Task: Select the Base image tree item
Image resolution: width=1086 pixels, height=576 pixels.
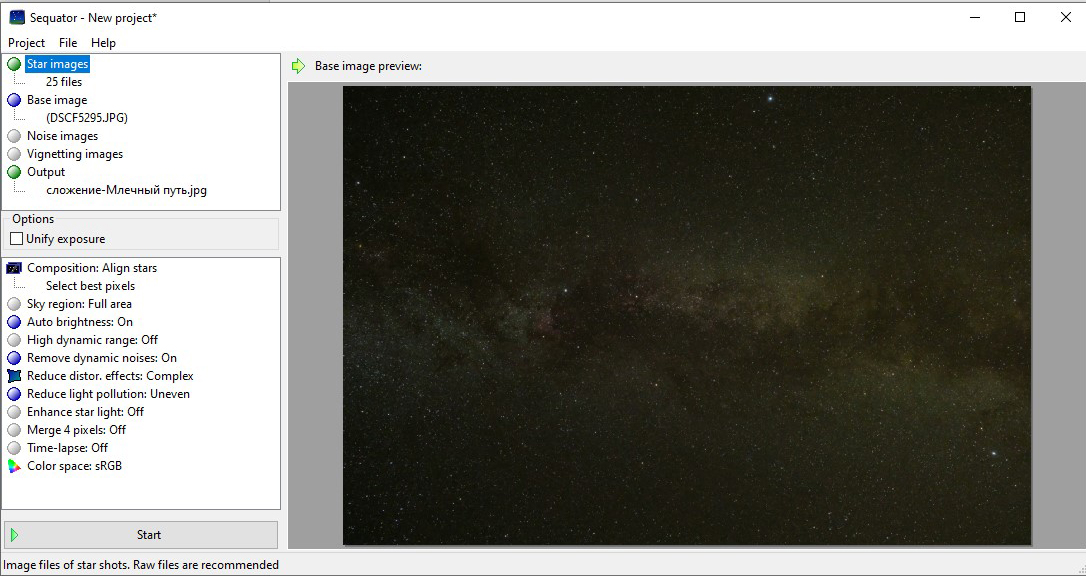Action: tap(57, 100)
